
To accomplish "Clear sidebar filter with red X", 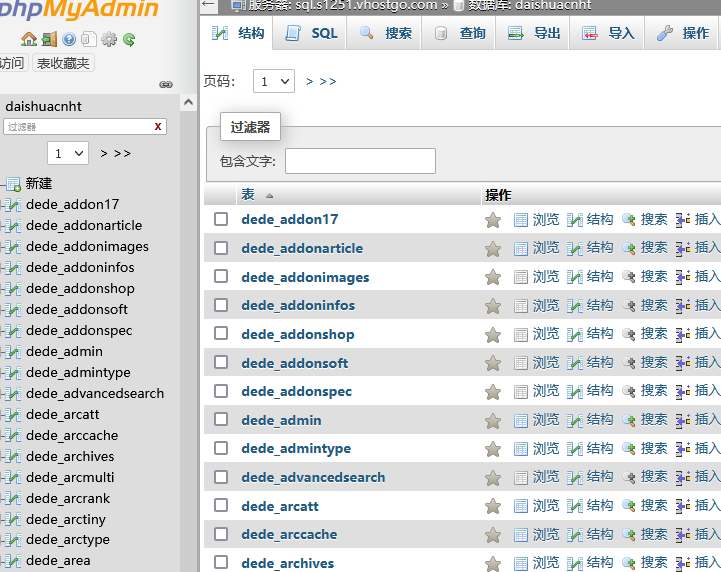I will point(158,127).
